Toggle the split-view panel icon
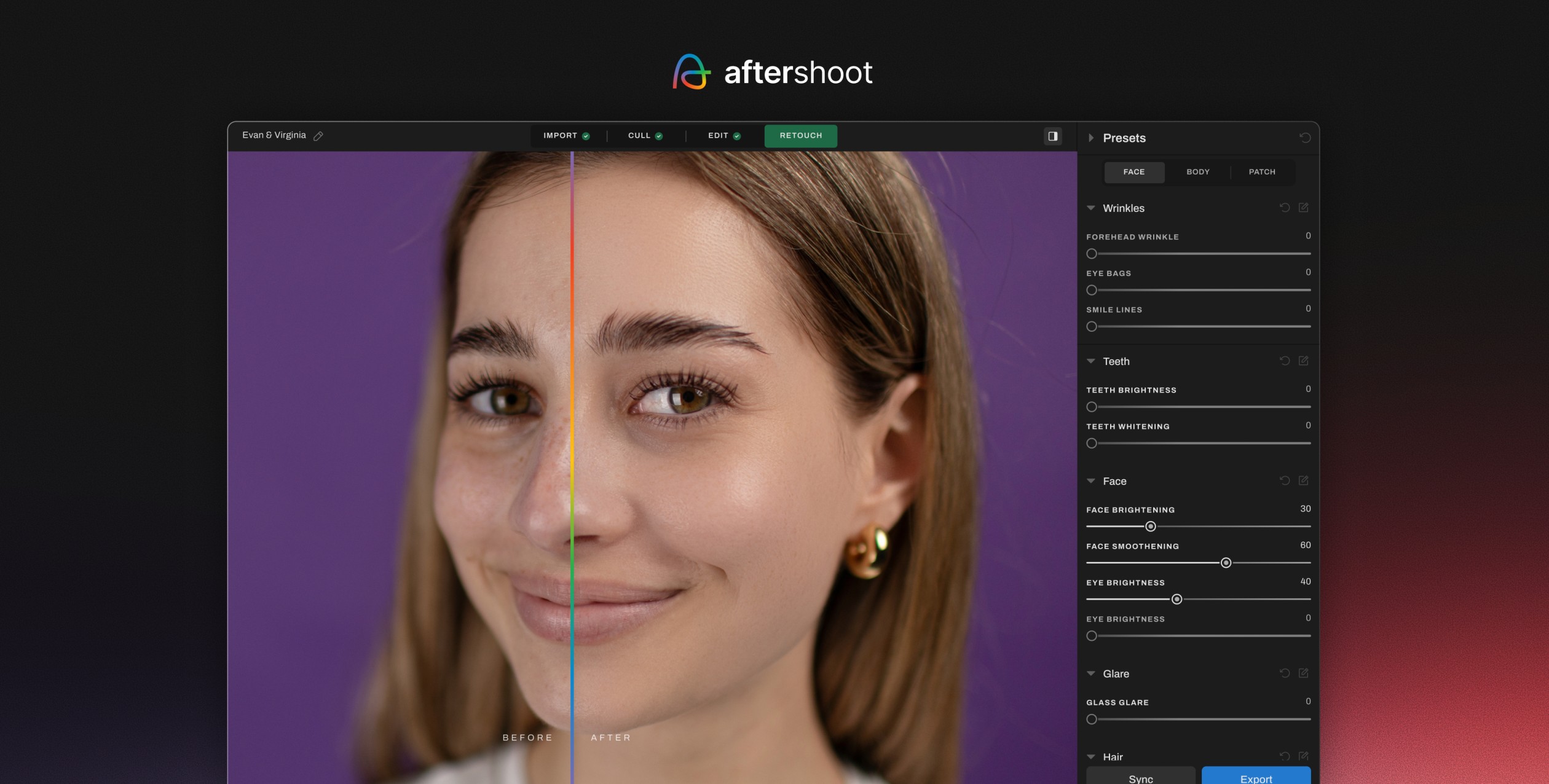The image size is (1549, 784). click(x=1052, y=136)
